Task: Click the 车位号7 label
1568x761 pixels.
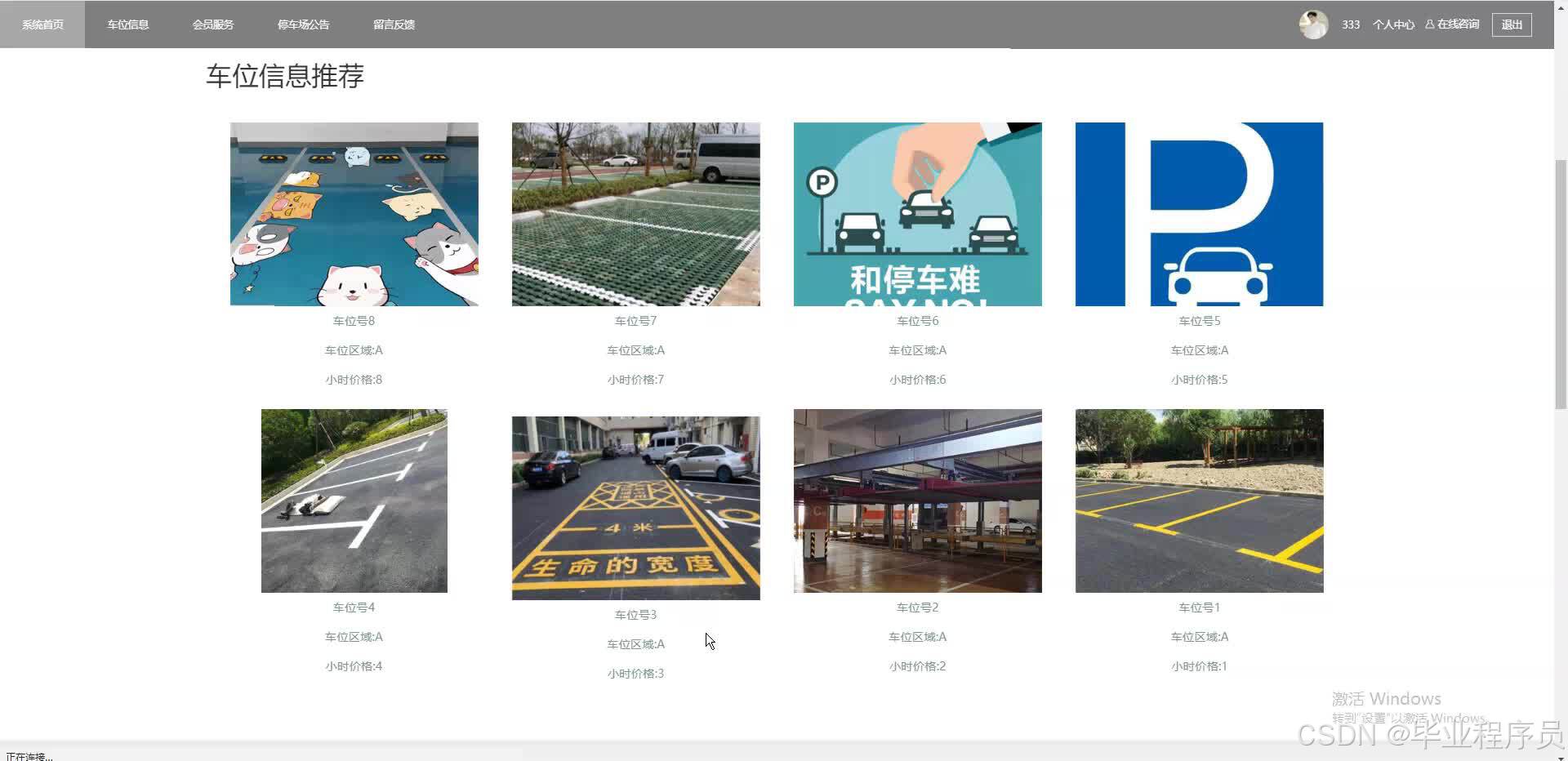Action: pyautogui.click(x=635, y=321)
